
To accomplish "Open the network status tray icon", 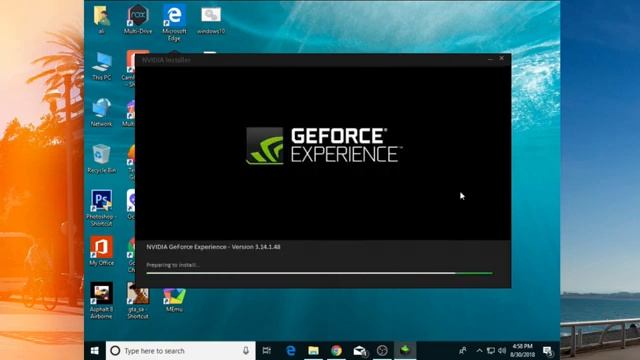I will tap(491, 351).
